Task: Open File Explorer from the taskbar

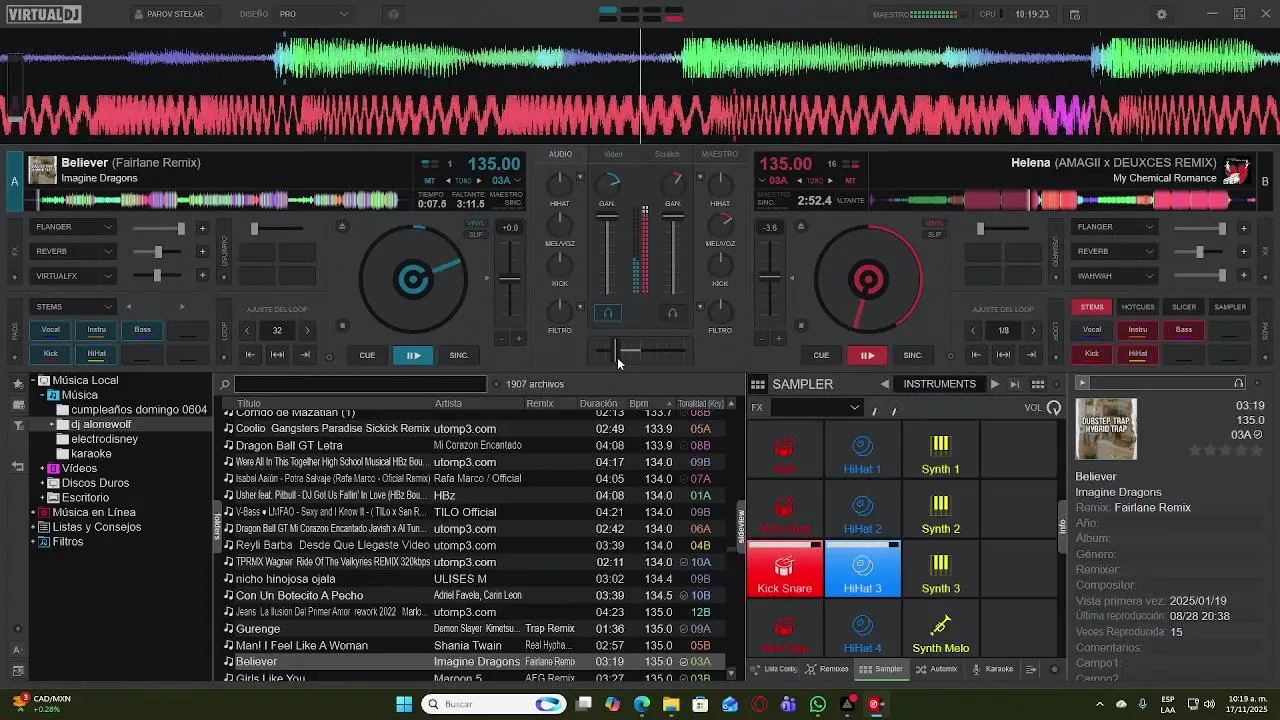Action: point(671,704)
